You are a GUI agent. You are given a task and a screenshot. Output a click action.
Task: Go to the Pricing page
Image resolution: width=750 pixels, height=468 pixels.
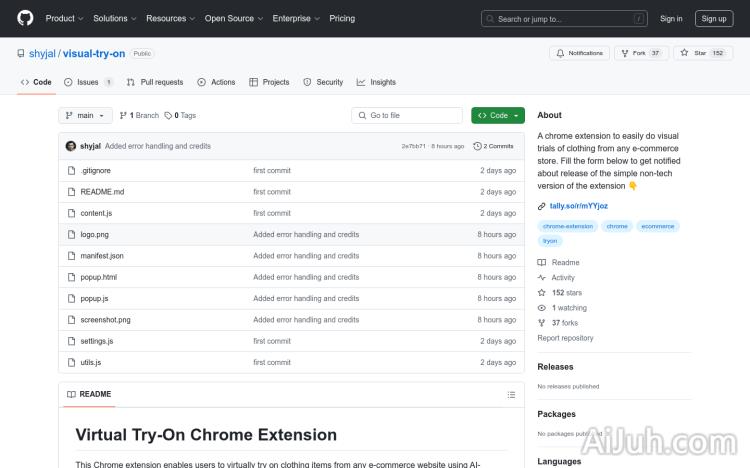342,18
